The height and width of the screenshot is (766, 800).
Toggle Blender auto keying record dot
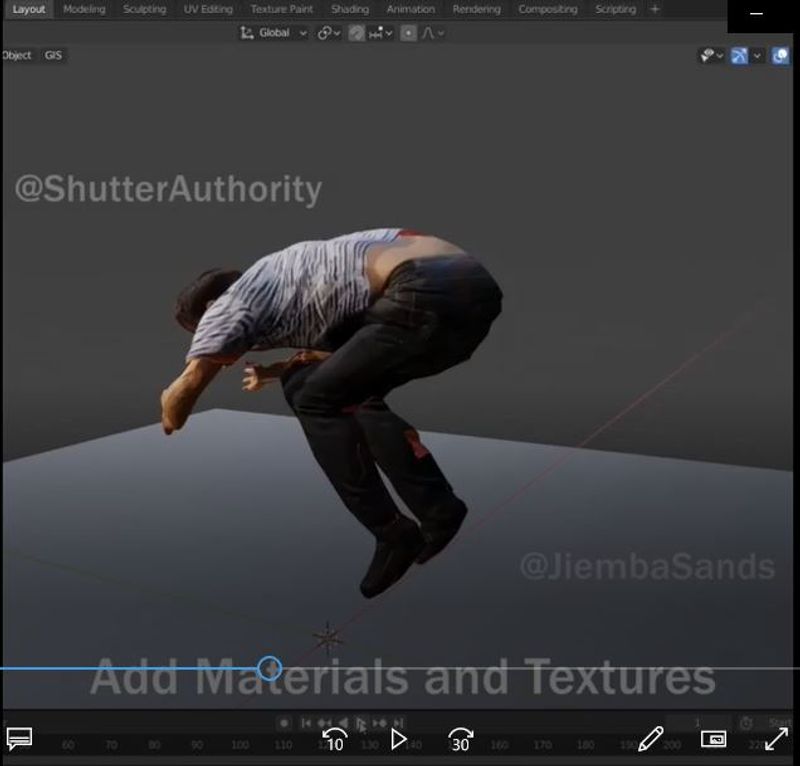tap(284, 723)
